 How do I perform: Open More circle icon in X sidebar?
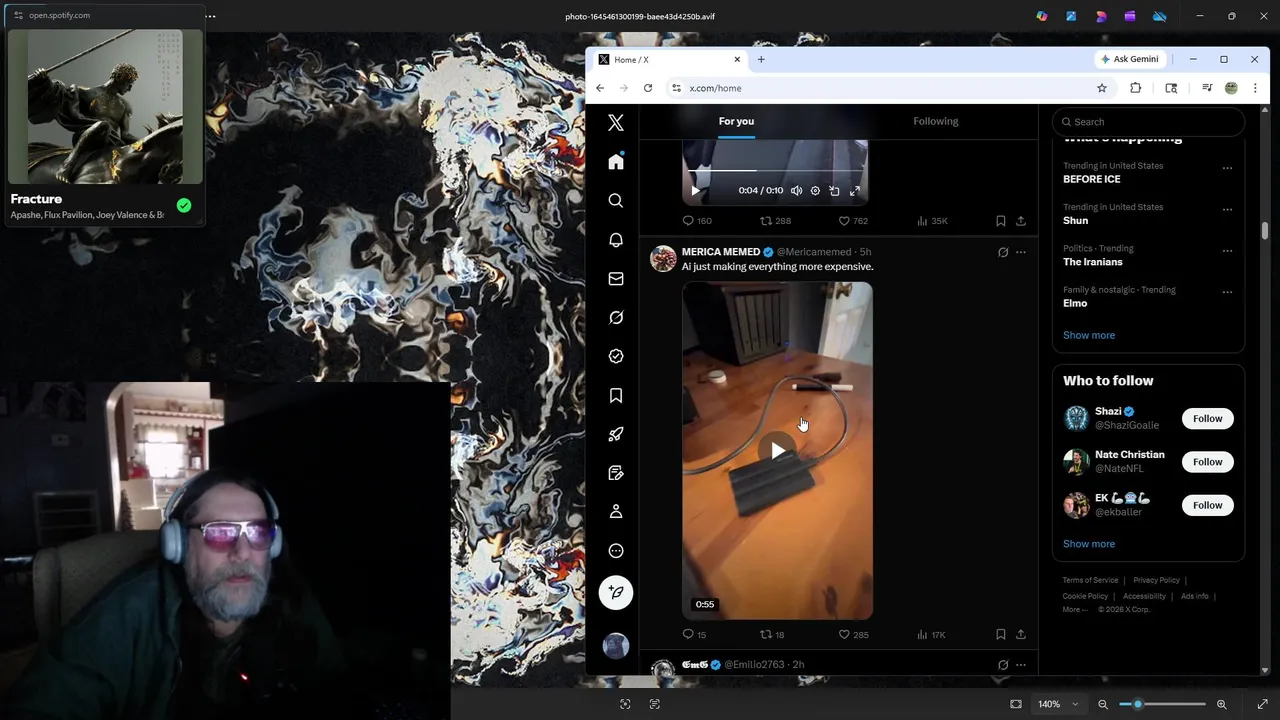pos(616,551)
